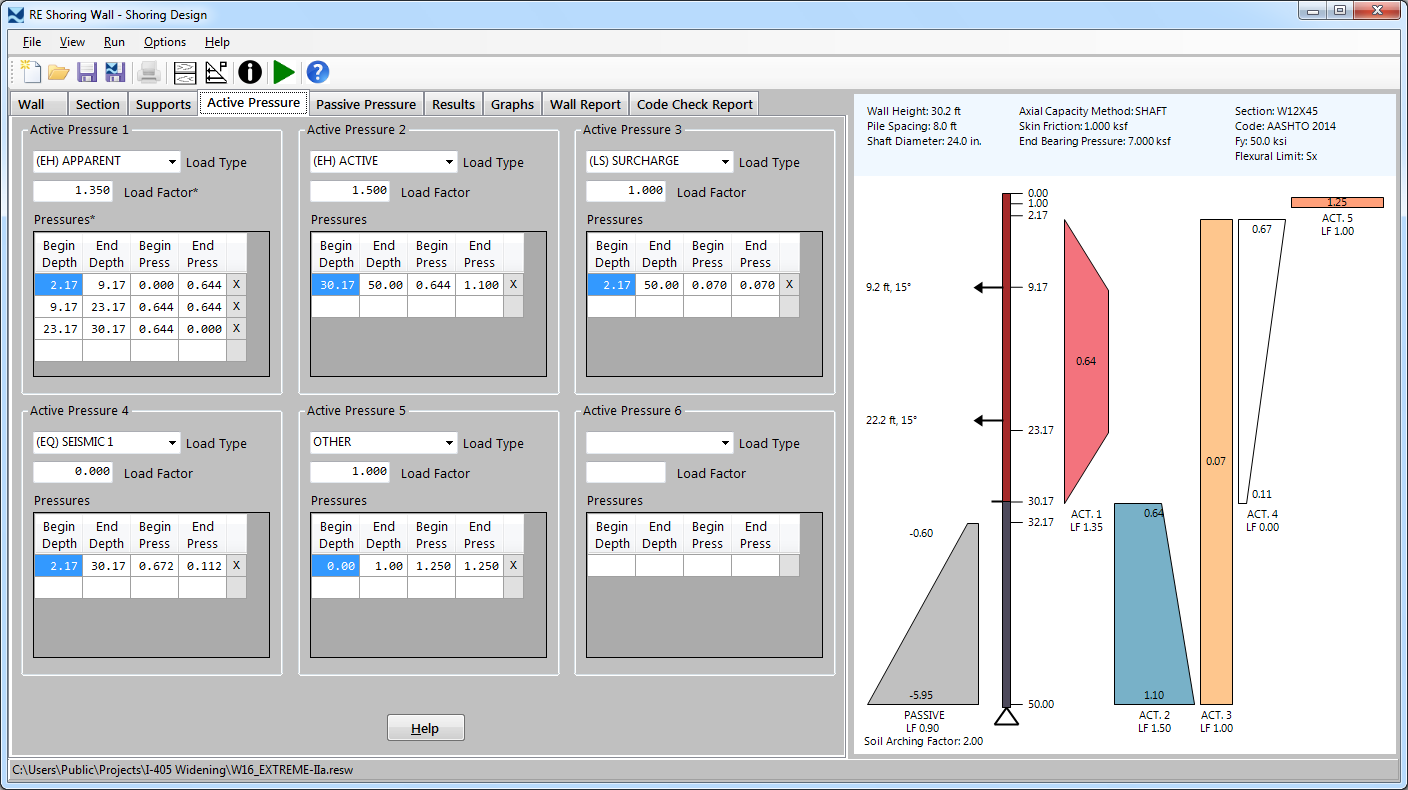
Task: Run the analysis with the green play icon
Action: (x=284, y=72)
